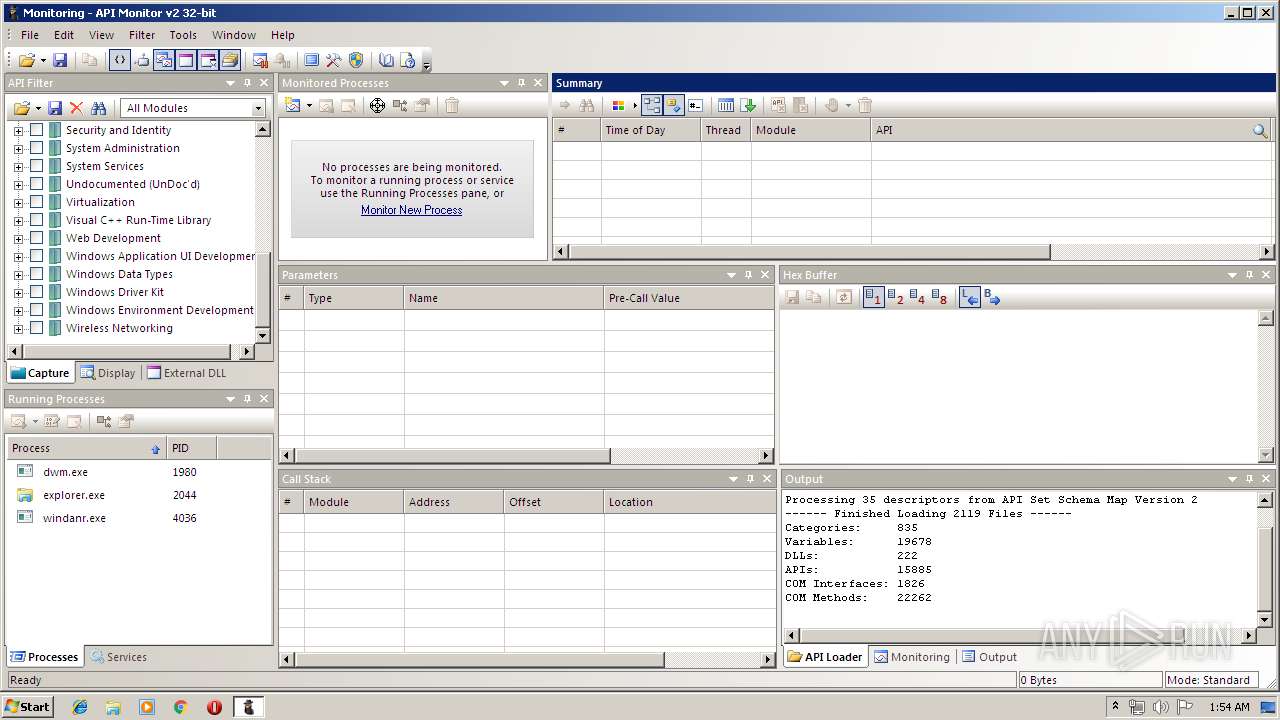Click the Monitor New Process toolbar icon
This screenshot has height=720, width=1280.
(292, 105)
